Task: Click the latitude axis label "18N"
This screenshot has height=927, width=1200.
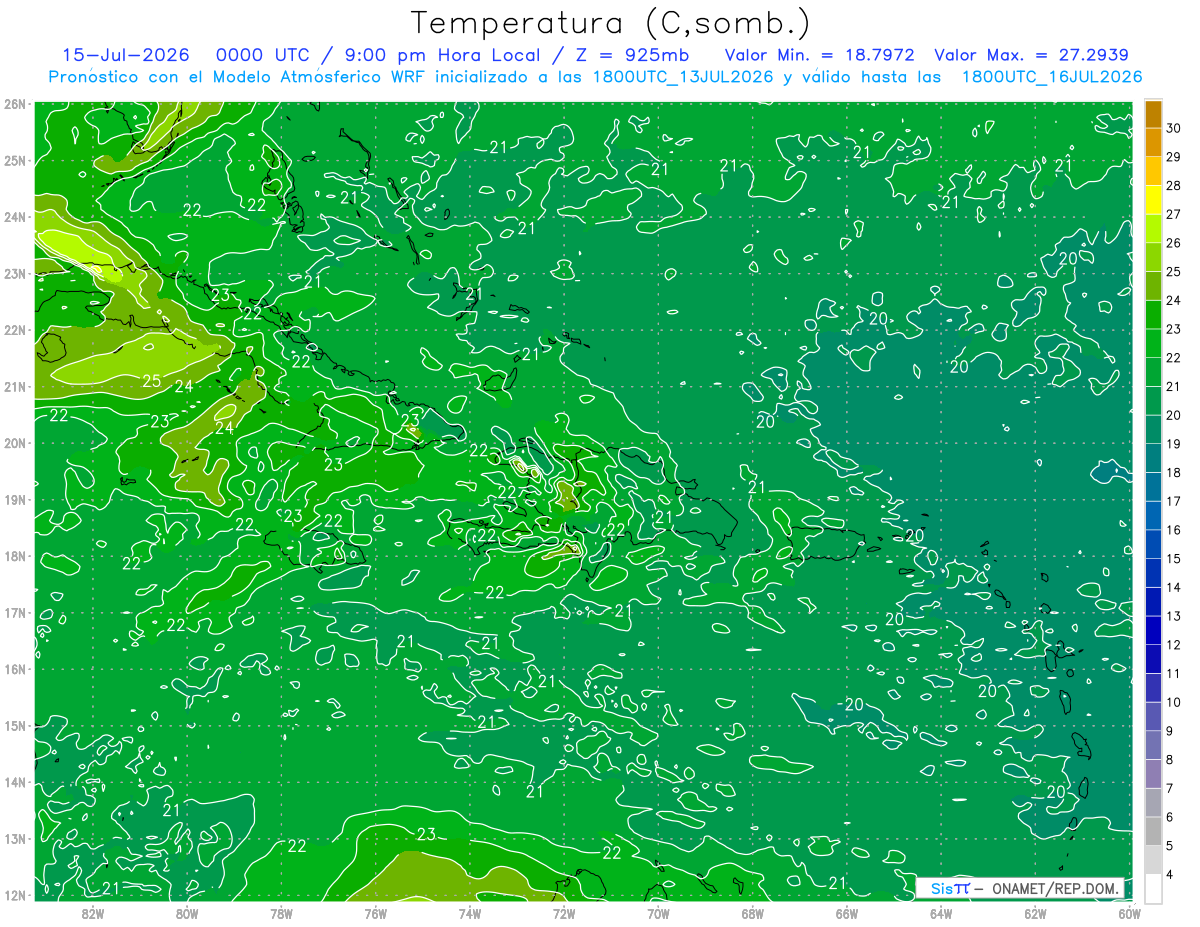Action: point(14,556)
